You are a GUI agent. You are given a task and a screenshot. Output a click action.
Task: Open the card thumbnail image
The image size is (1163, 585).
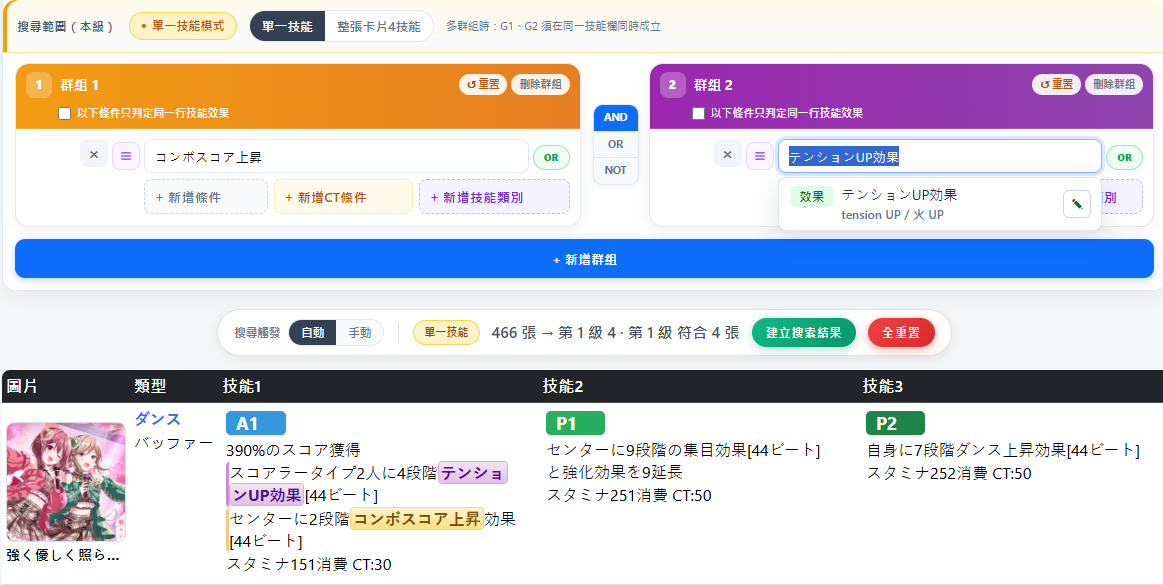[66, 482]
